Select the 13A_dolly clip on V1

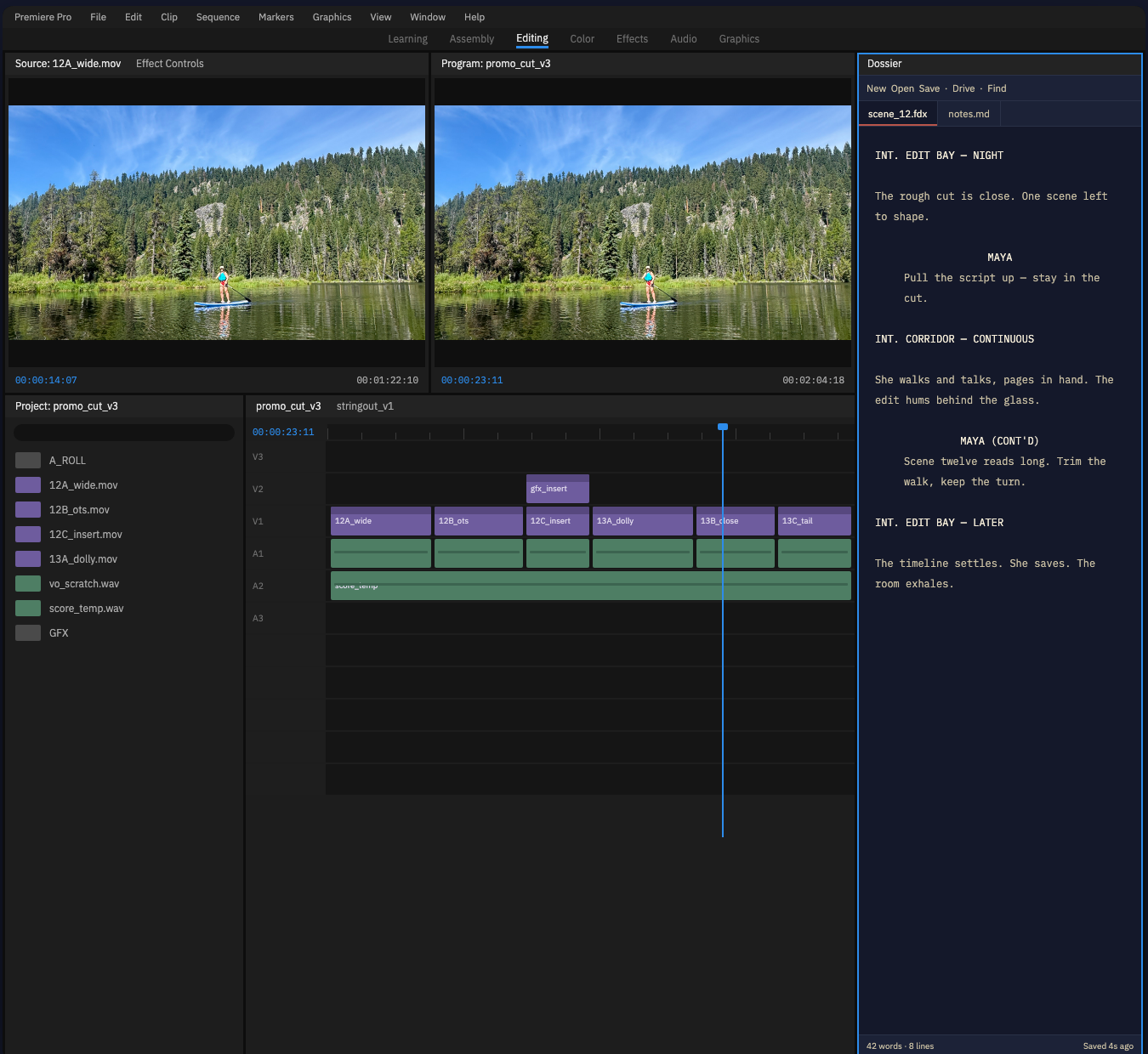coord(643,521)
